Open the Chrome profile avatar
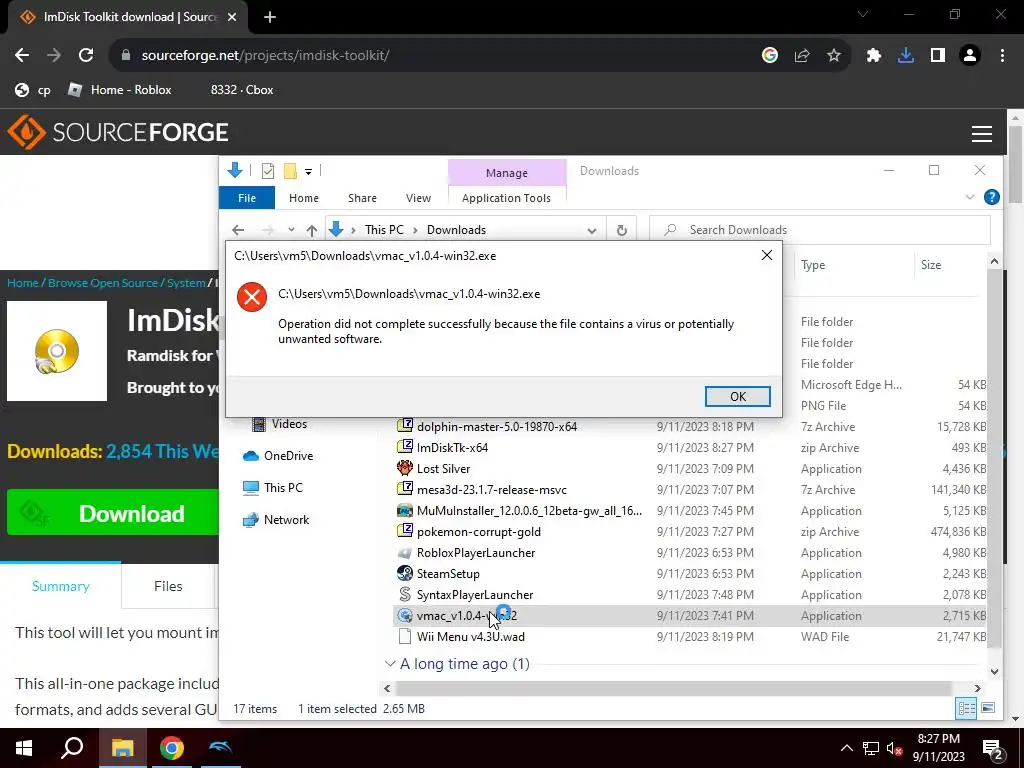Viewport: 1024px width, 768px height. click(x=970, y=56)
